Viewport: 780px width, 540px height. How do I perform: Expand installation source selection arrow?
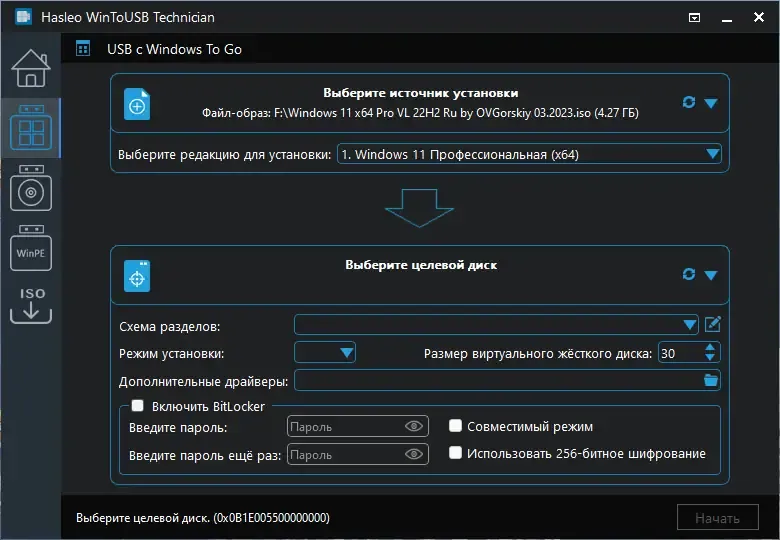pos(711,103)
